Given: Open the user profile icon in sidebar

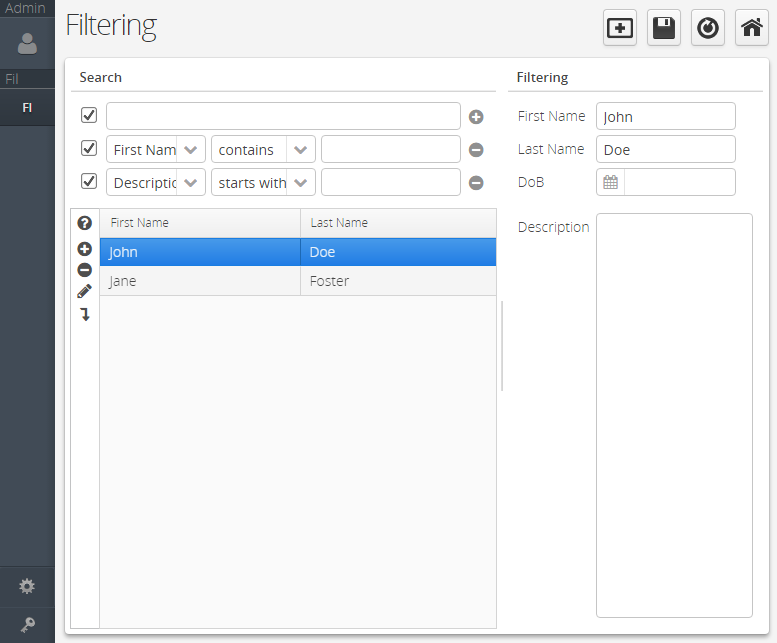Looking at the screenshot, I should [x=27, y=44].
